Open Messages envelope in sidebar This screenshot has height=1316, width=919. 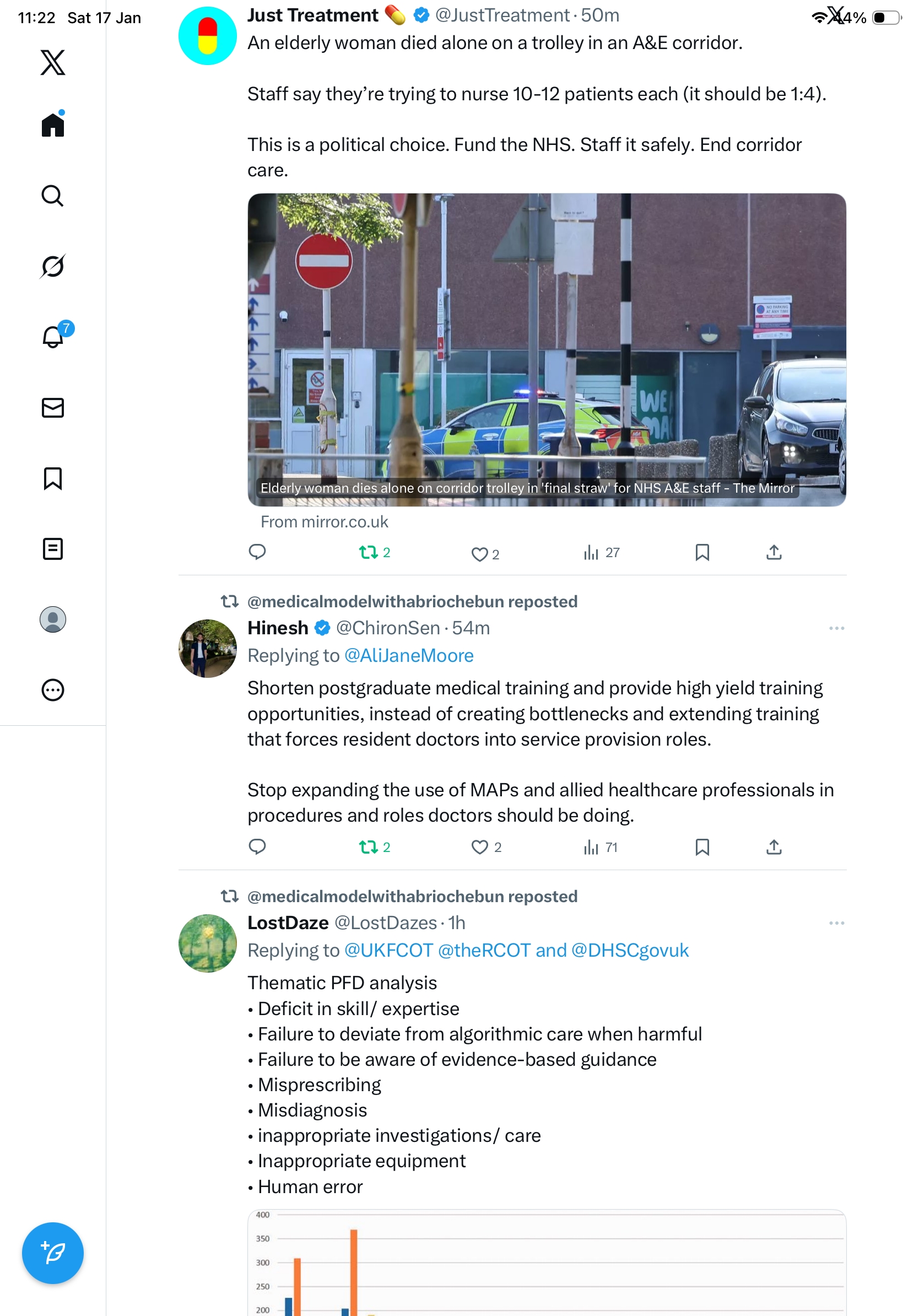53,407
